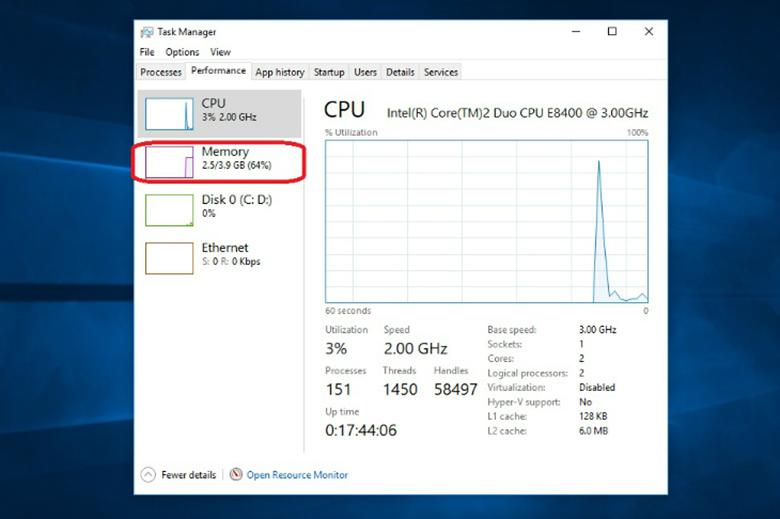Collapse view with Fewer details arrow
Screen dimensions: 780x519
(148, 475)
